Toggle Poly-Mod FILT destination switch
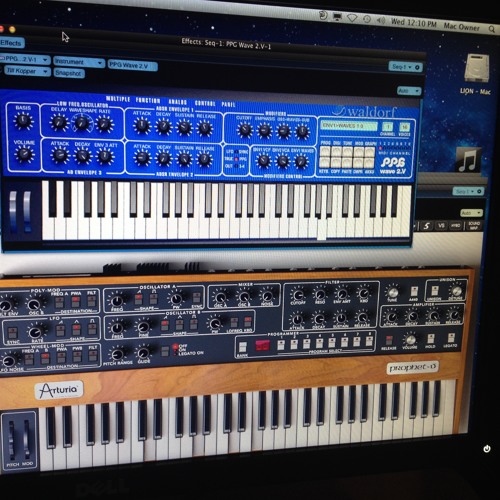The height and width of the screenshot is (500, 500). tap(92, 301)
